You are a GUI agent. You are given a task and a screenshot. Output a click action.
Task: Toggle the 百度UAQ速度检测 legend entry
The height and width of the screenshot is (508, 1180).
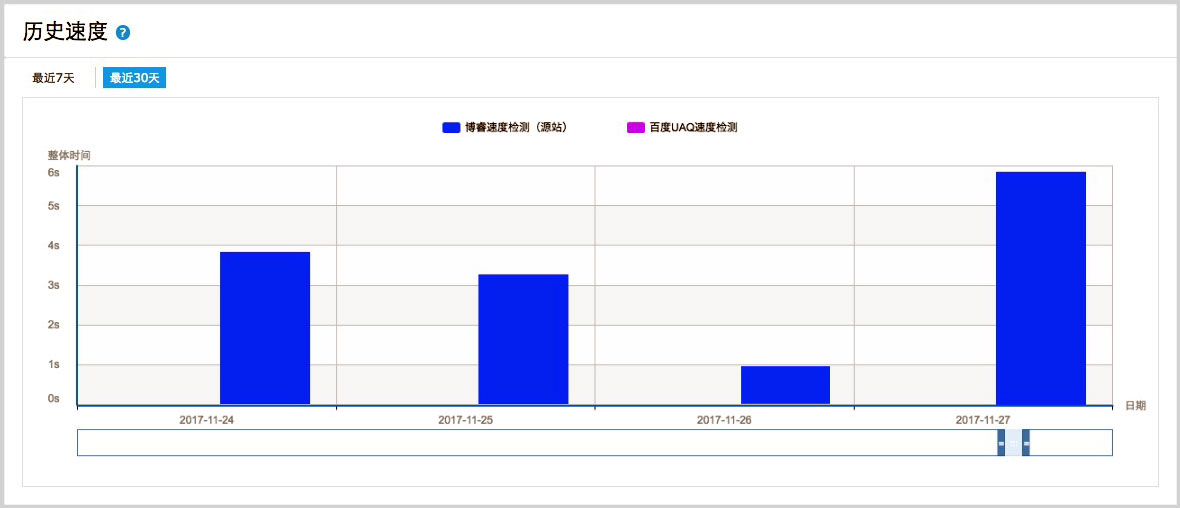point(682,128)
